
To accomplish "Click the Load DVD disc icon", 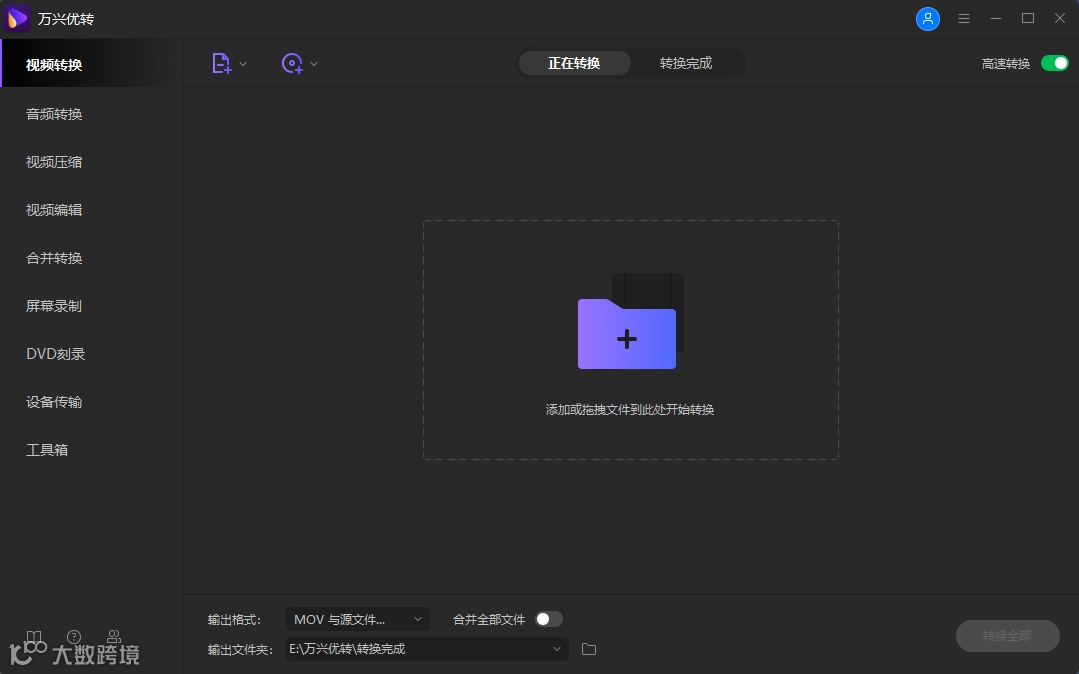I will click(291, 62).
